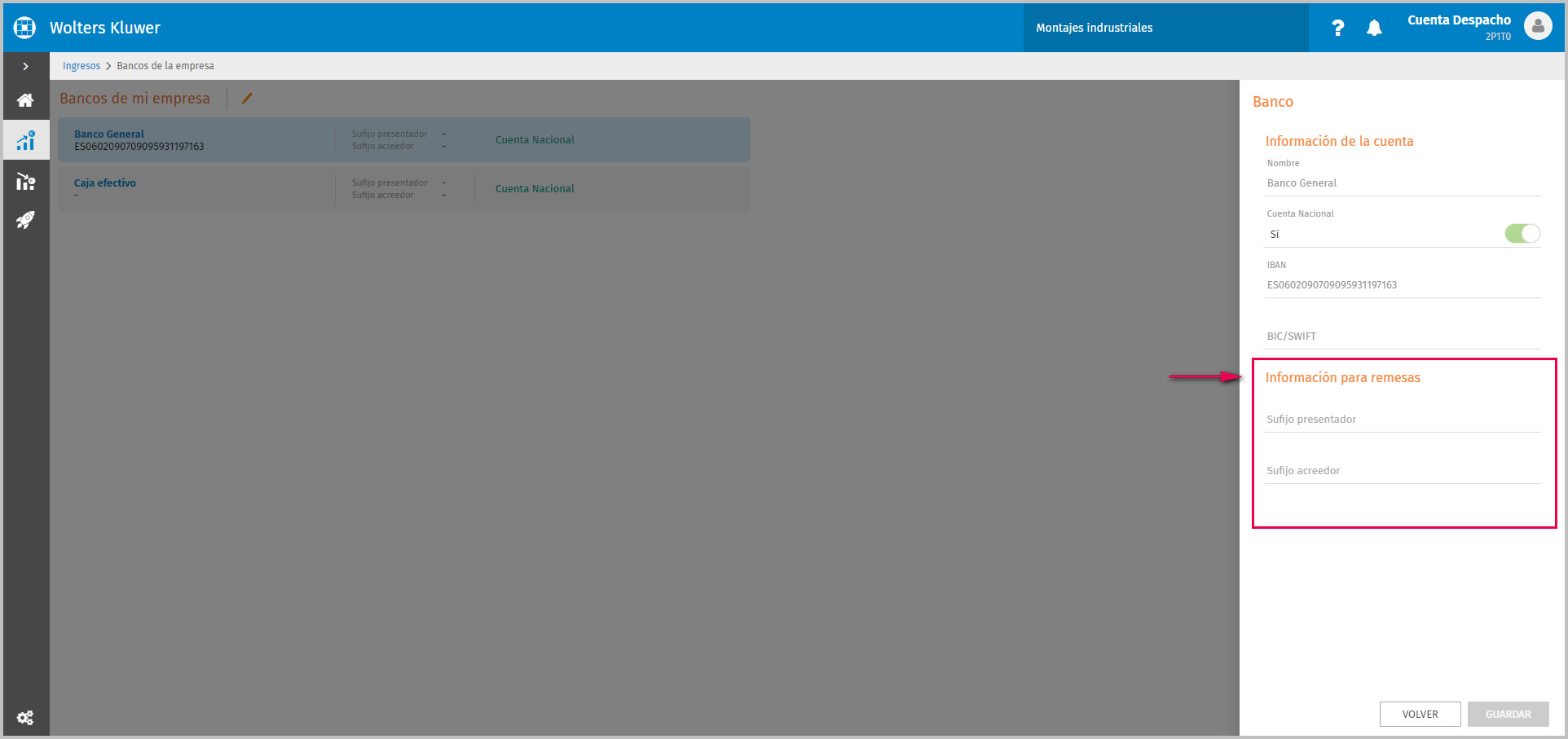Expand the left sidebar with chevron
Screen dimensions: 1568x739
(25, 67)
